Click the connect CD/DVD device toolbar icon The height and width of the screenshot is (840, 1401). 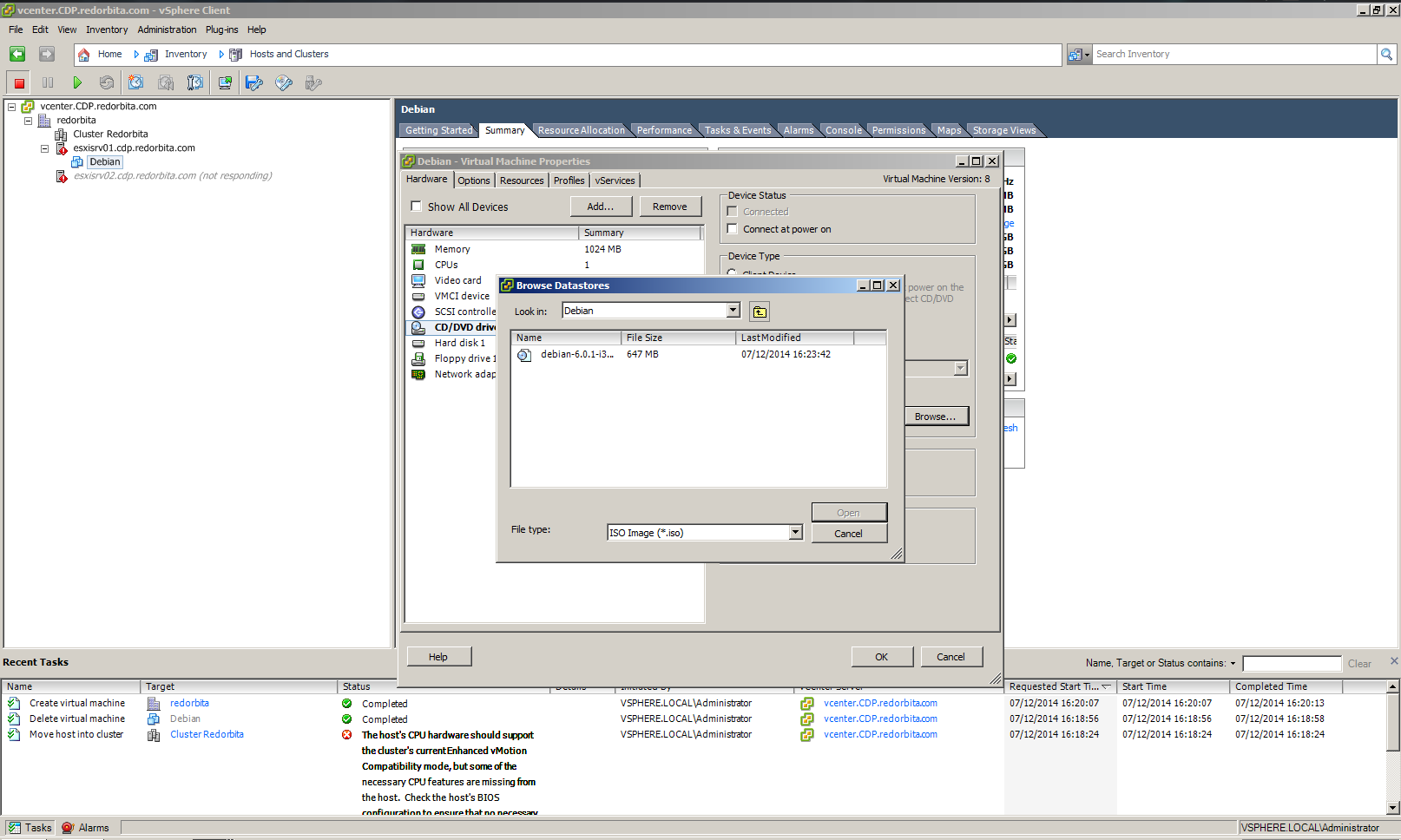(x=284, y=83)
